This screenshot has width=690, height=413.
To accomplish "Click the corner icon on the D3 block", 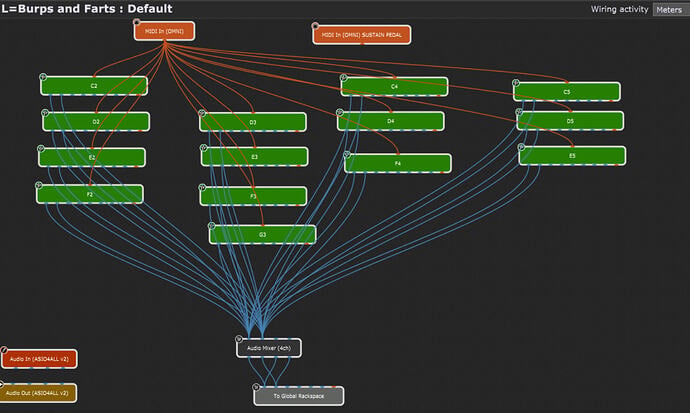I will [x=202, y=113].
